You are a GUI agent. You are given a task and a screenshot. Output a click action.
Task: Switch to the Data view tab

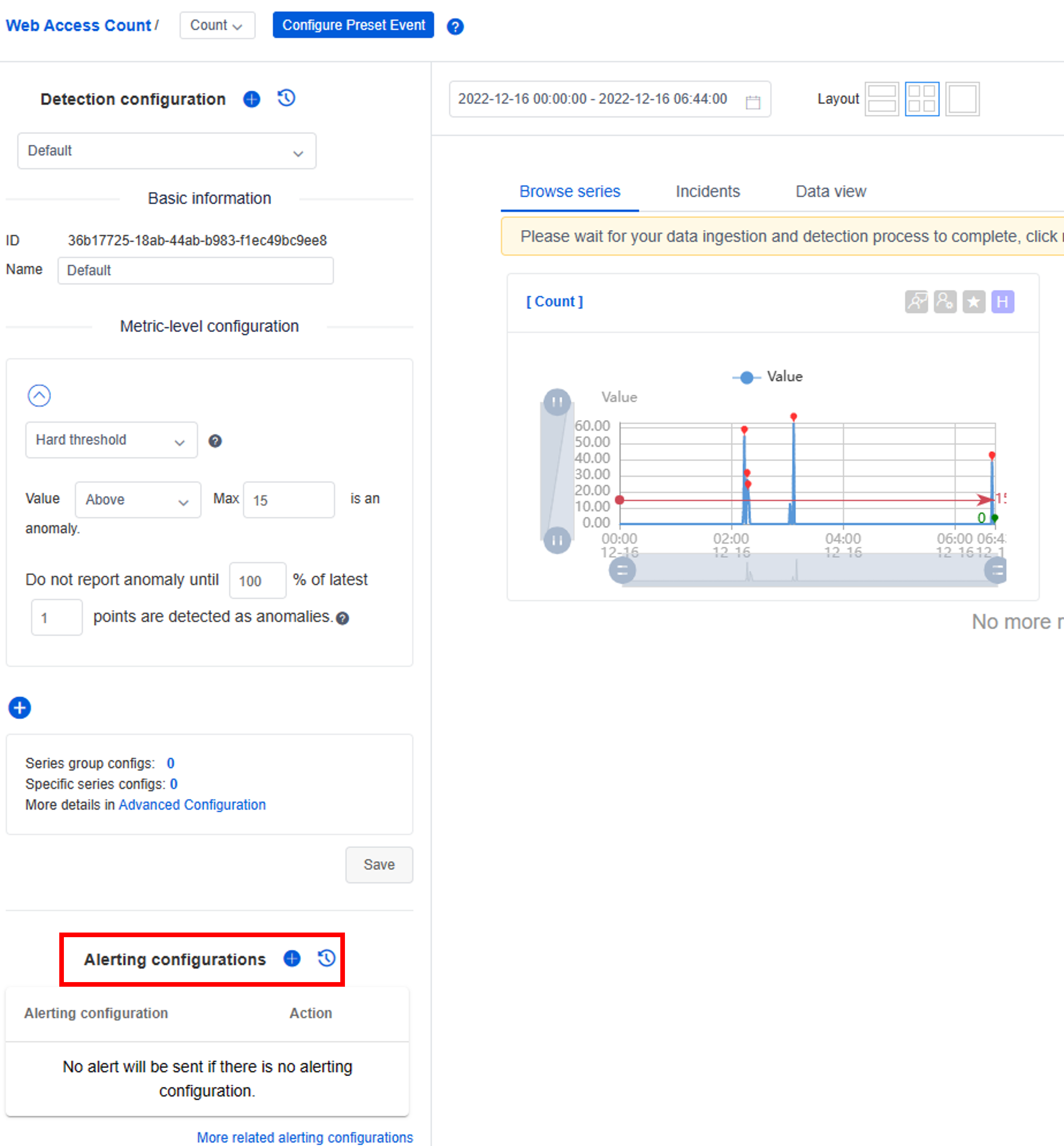830,191
